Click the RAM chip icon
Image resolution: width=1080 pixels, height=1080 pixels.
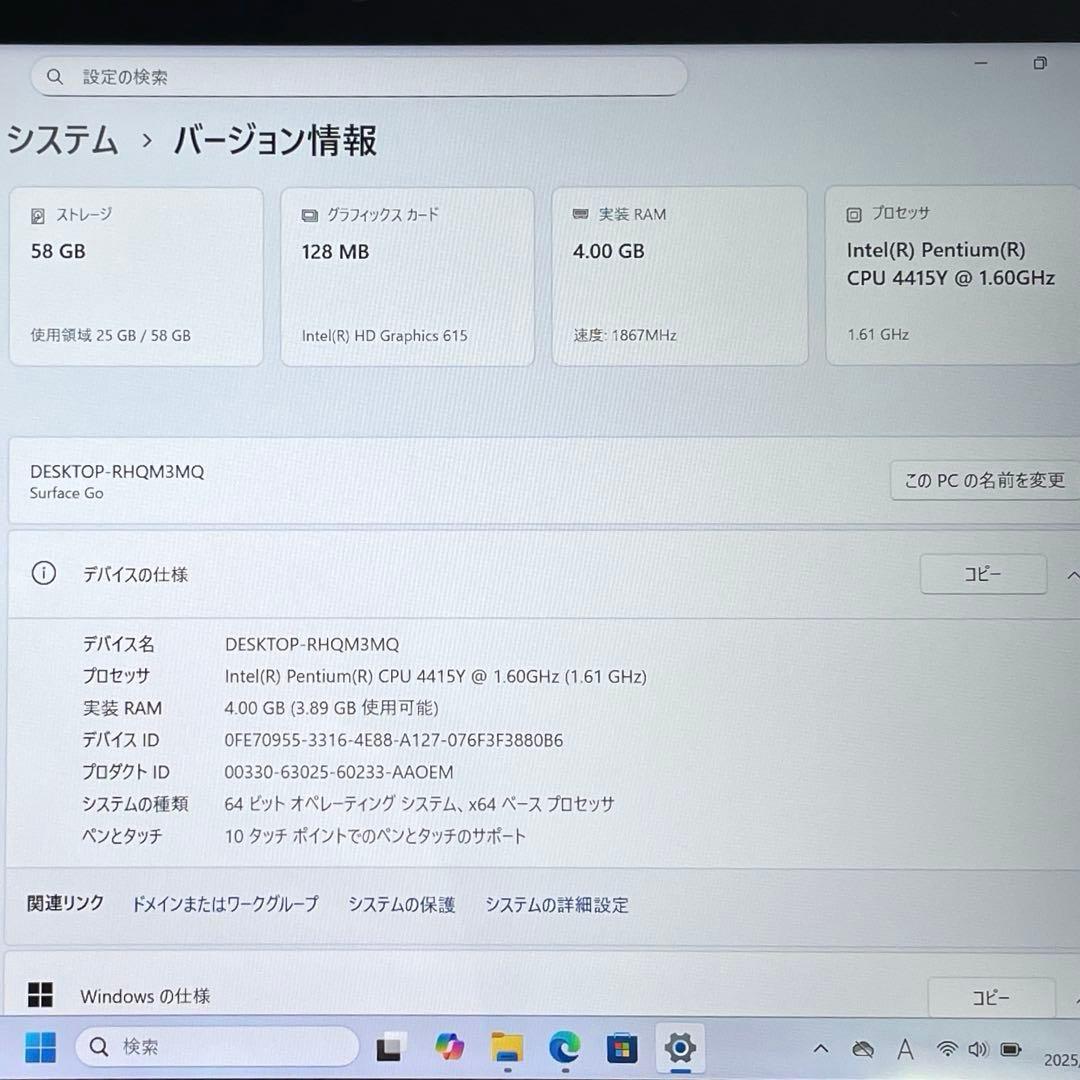pyautogui.click(x=581, y=214)
